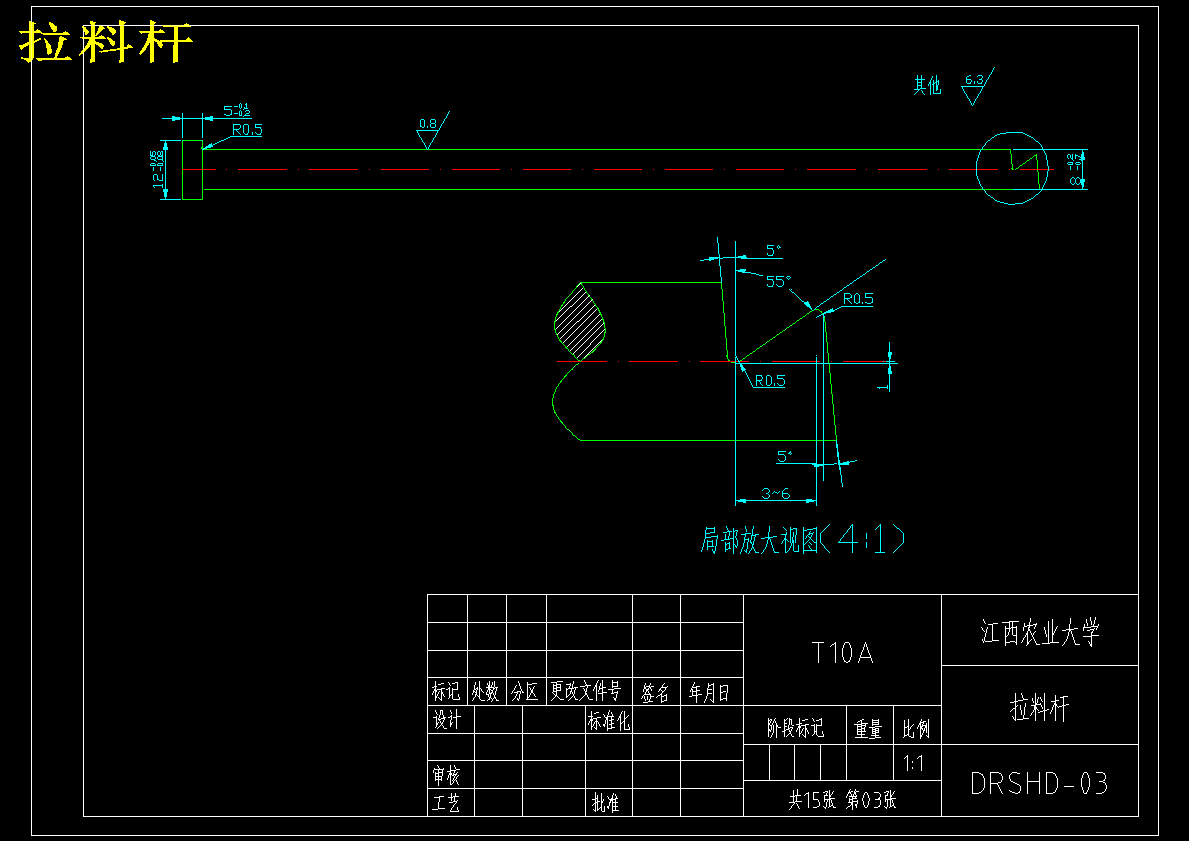Viewport: 1189px width, 841px height.
Task: Click the '年月日' header cell
Action: tap(709, 692)
